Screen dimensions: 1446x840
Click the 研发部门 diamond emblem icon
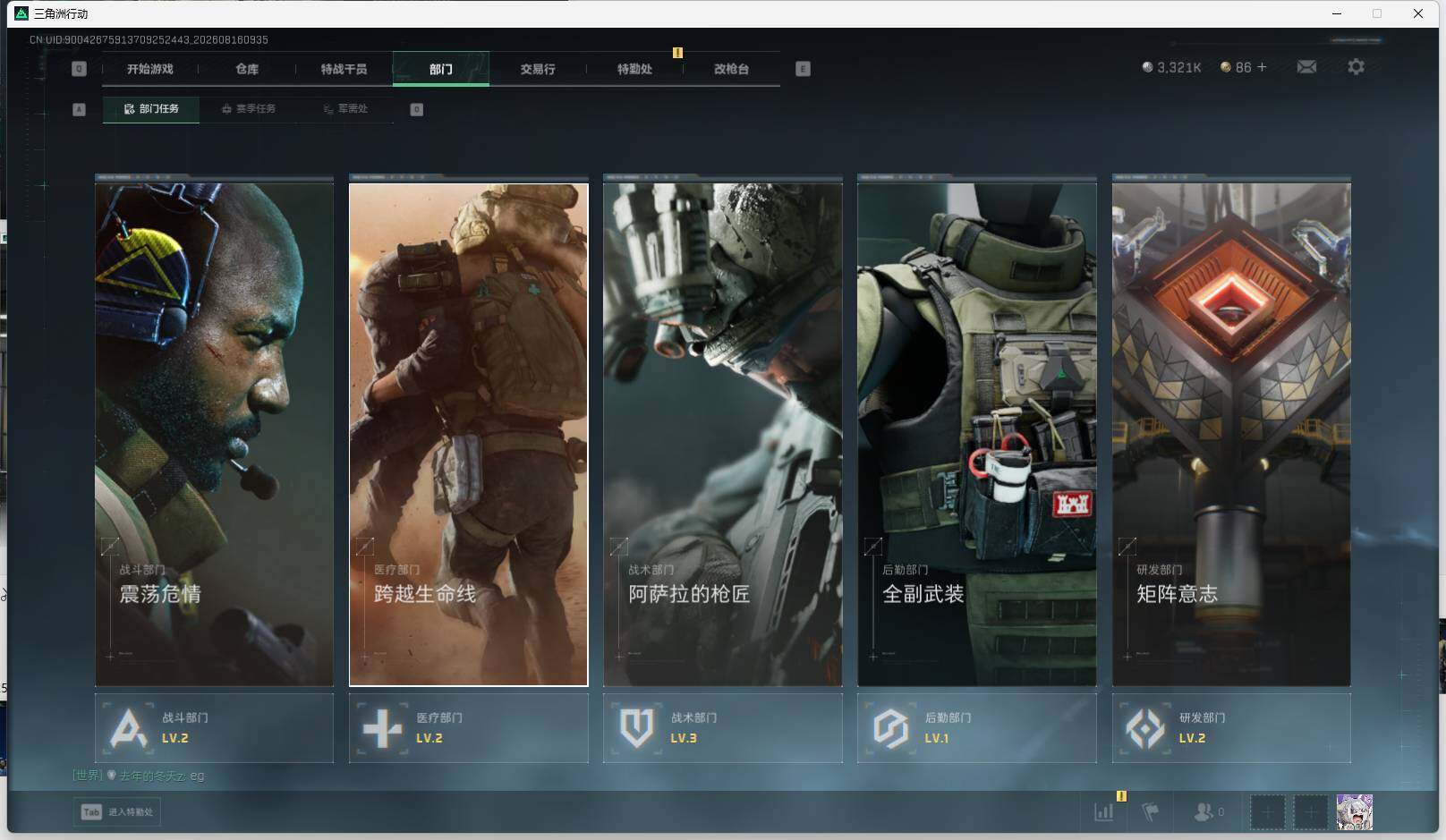[1144, 728]
